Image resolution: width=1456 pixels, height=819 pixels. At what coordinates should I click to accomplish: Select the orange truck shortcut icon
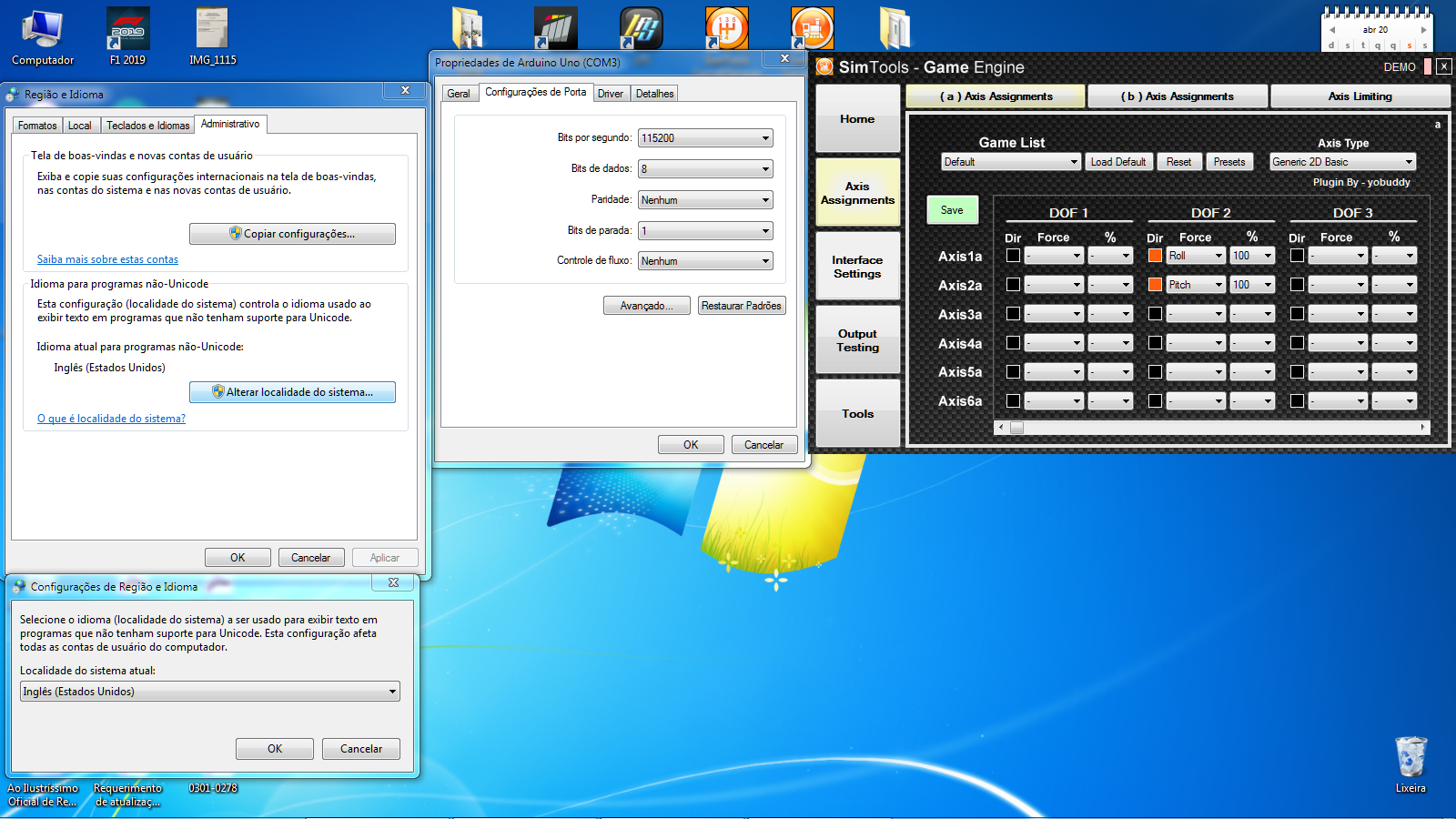(x=812, y=28)
